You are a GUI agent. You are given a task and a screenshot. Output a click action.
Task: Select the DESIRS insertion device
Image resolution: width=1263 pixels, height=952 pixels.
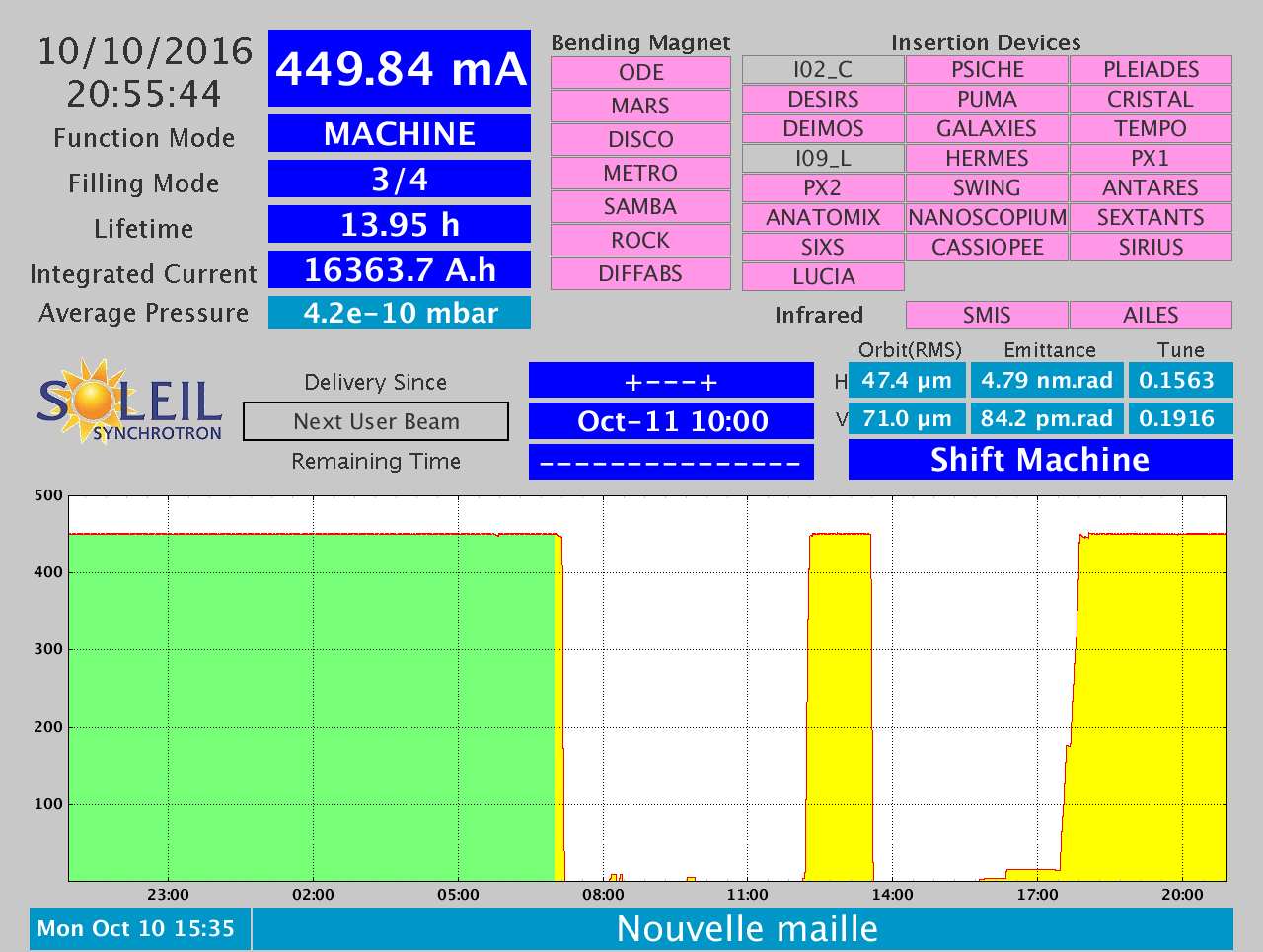point(823,100)
